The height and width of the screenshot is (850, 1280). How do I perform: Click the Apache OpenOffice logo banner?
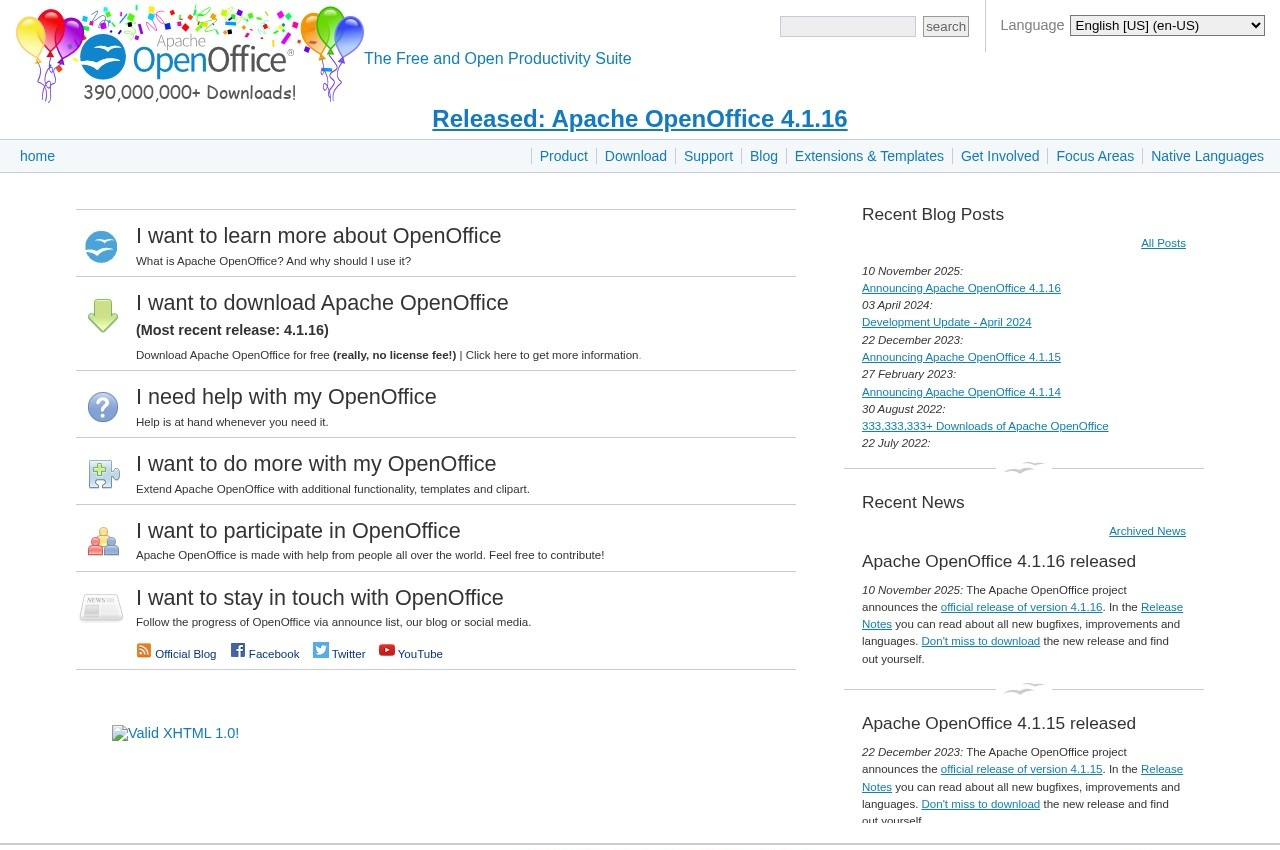(x=190, y=54)
